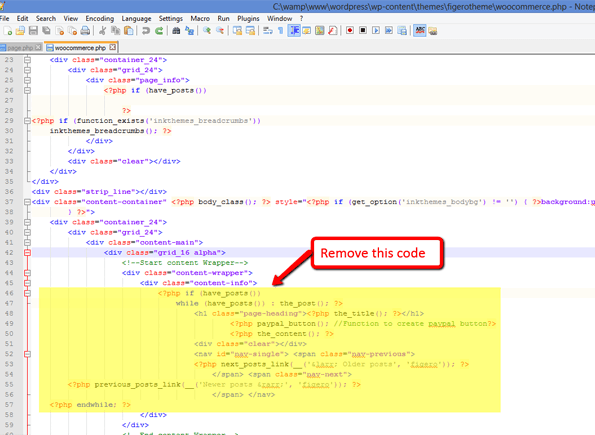Image resolution: width=595 pixels, height=435 pixels.
Task: Collapse fold marker on line 52
Action: coord(27,354)
